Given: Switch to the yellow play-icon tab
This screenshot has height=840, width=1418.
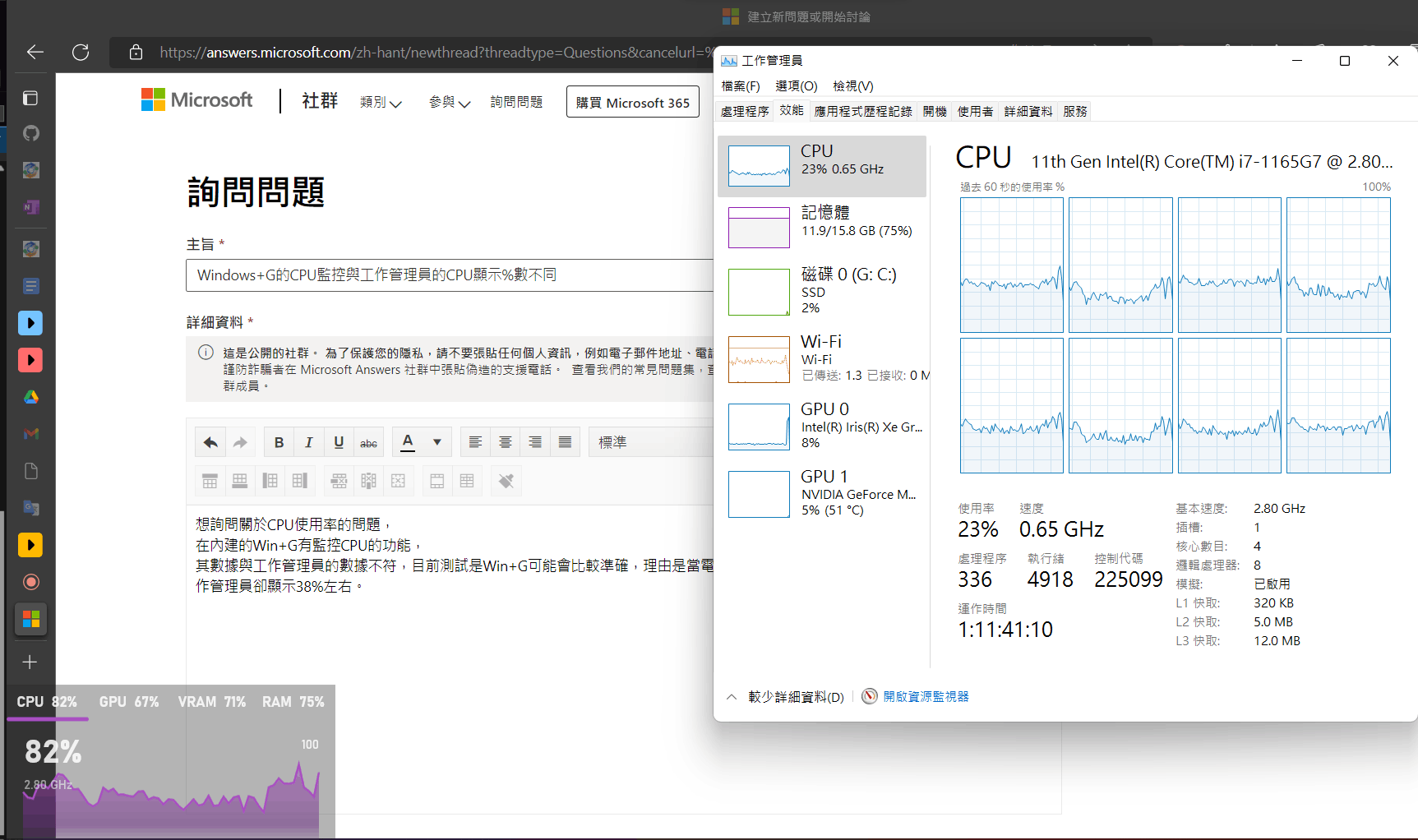Looking at the screenshot, I should (30, 545).
